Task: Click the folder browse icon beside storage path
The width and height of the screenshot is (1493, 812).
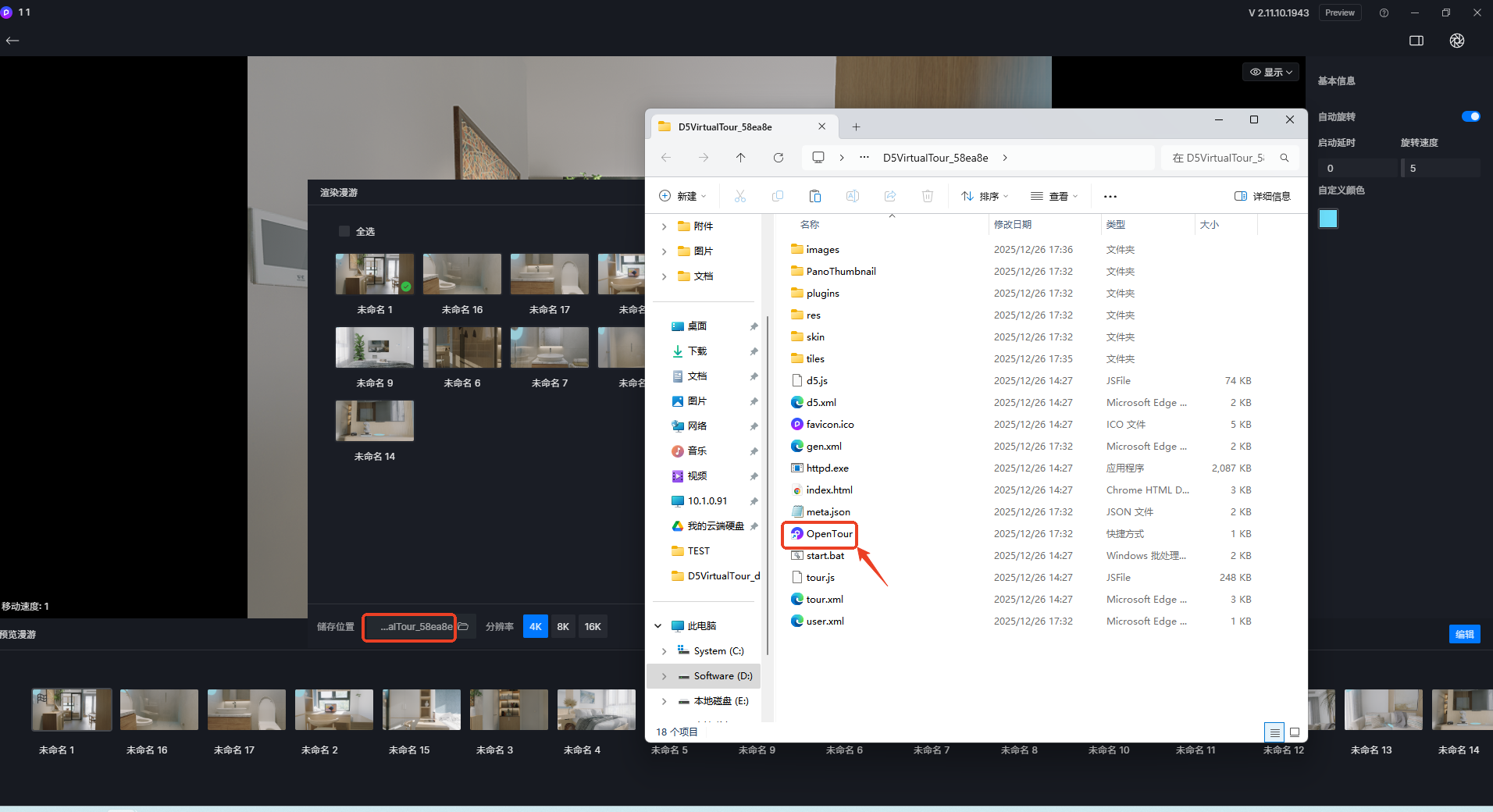Action: [x=463, y=626]
